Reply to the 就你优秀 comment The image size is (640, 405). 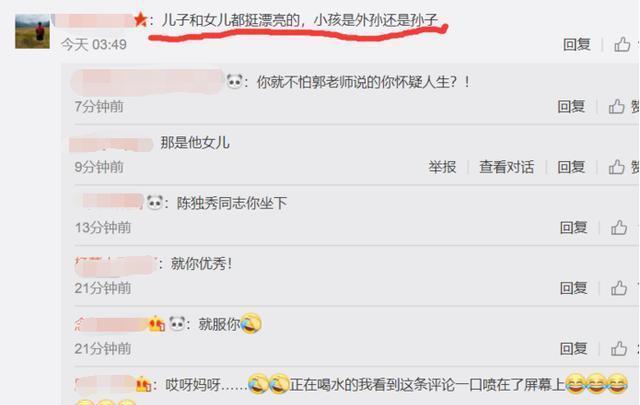[573, 288]
